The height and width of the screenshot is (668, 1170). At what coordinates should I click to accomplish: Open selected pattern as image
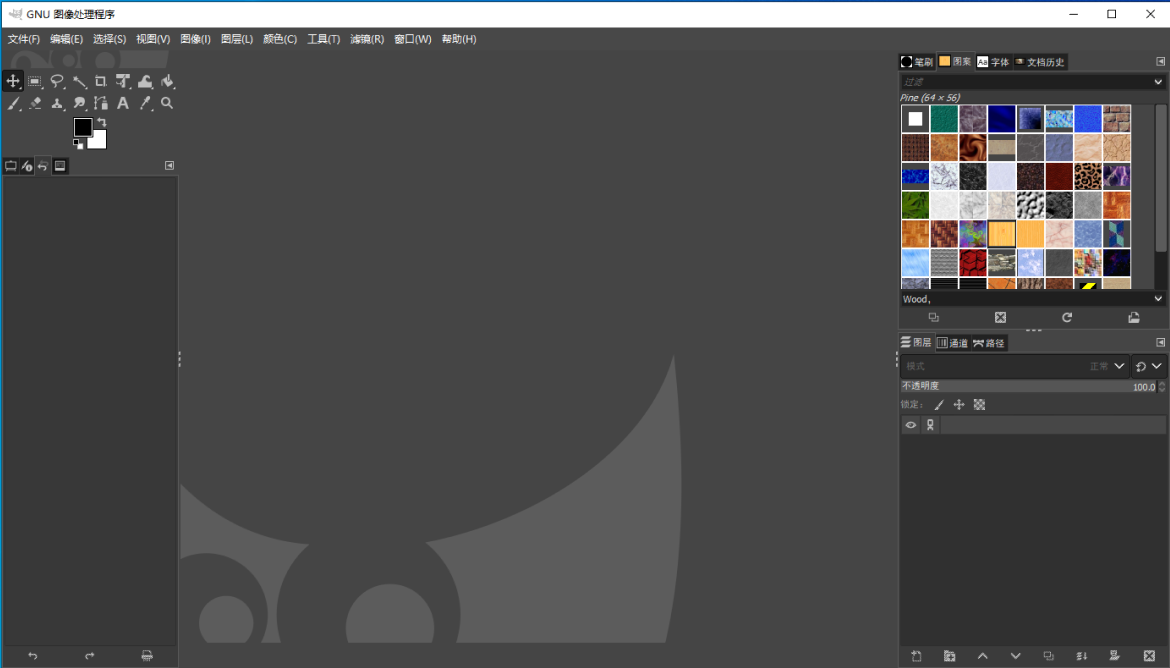tap(1133, 318)
